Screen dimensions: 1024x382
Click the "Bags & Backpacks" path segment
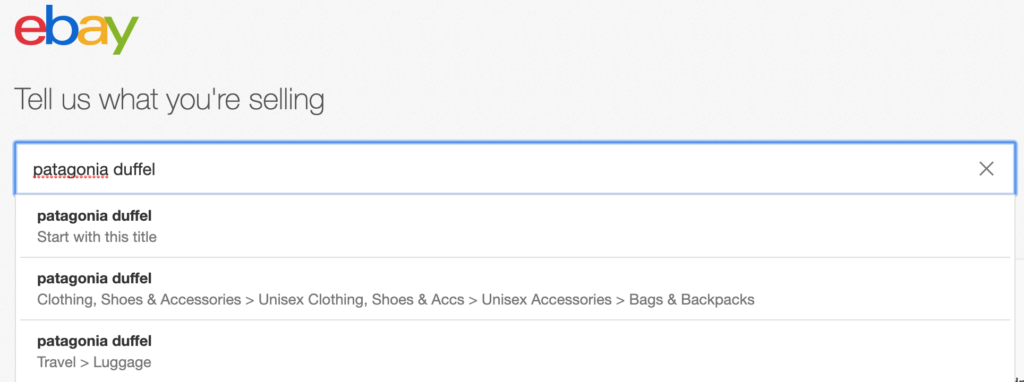click(692, 300)
